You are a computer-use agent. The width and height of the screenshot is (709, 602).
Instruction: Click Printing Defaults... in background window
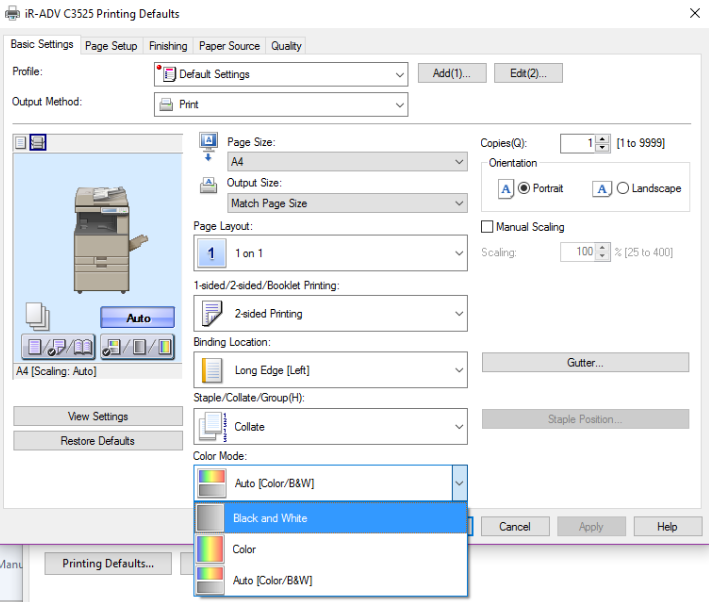tap(108, 564)
